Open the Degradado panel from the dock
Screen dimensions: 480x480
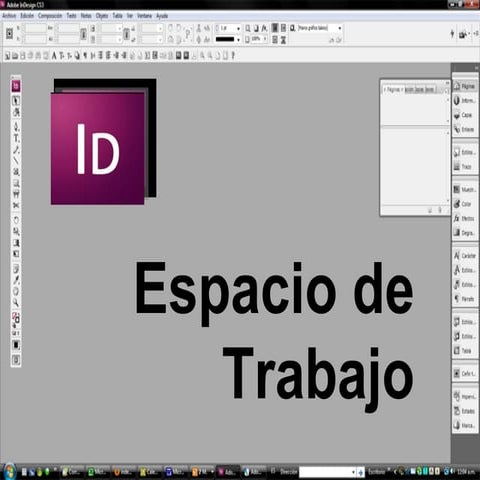(465, 233)
